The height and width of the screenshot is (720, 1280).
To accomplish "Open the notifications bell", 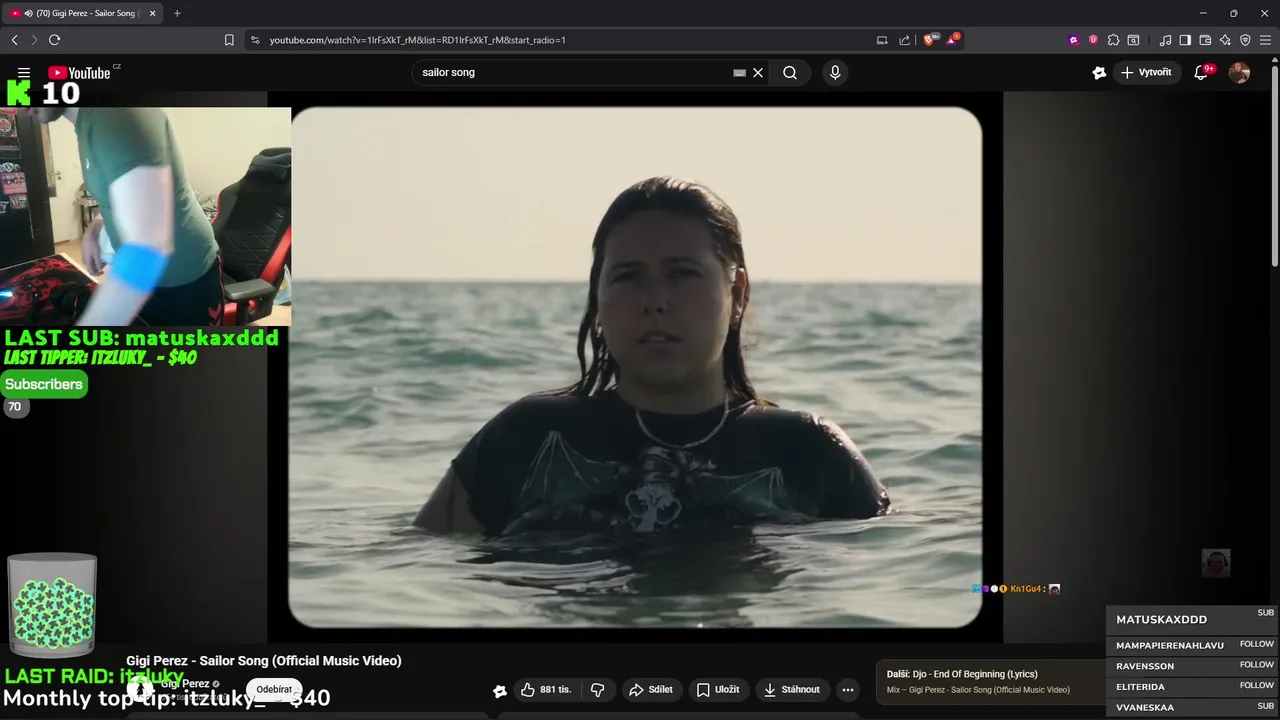I will (1202, 72).
